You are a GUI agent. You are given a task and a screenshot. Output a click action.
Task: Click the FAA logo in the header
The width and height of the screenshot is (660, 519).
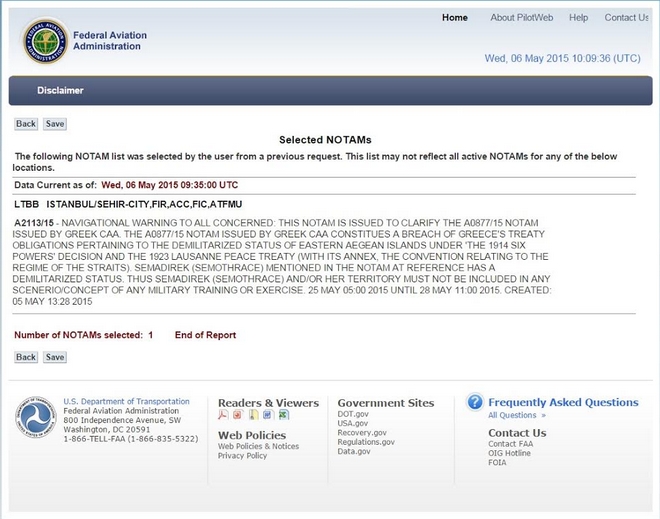(45, 41)
